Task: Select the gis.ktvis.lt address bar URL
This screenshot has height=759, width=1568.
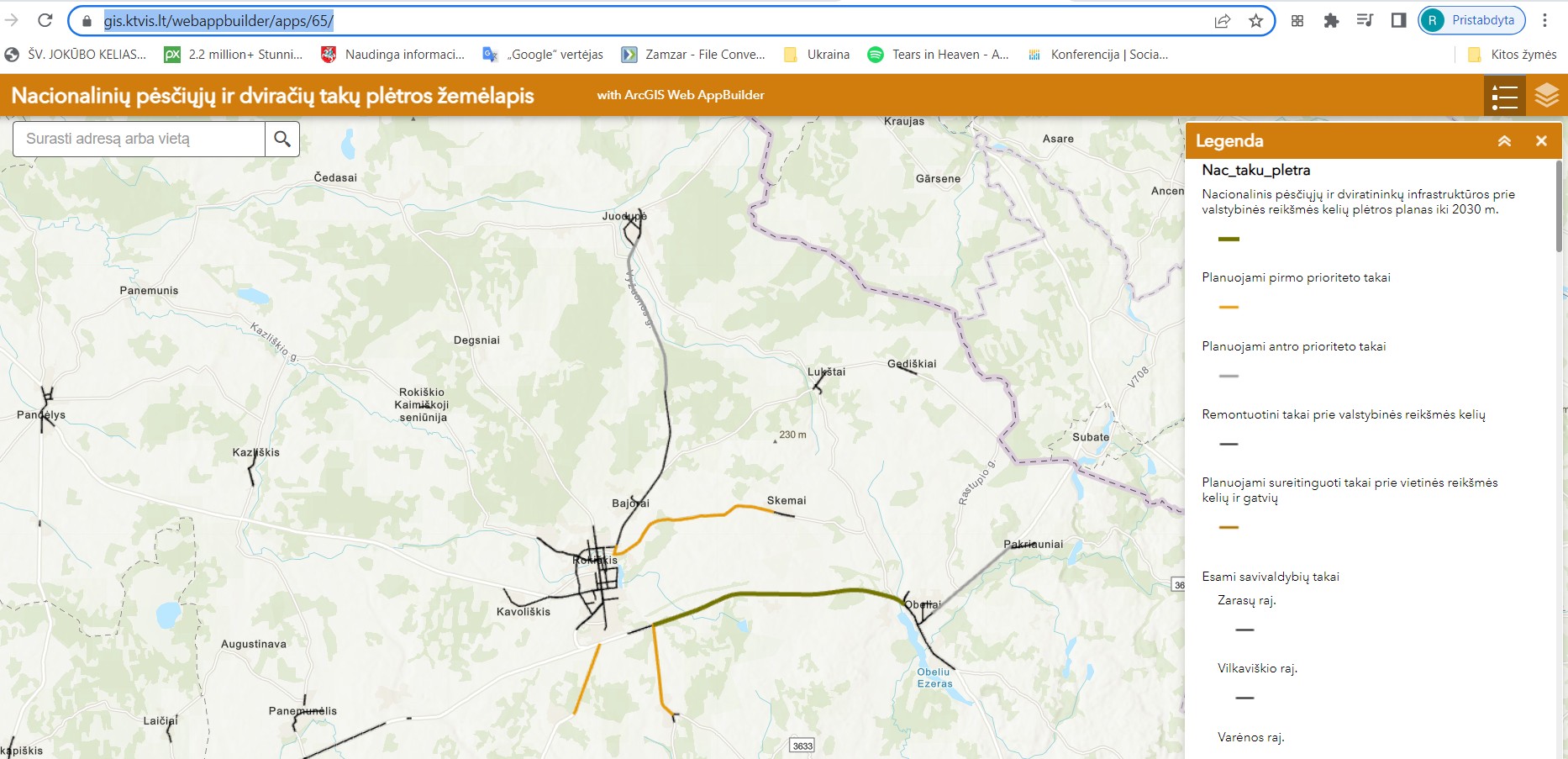Action: [218, 21]
